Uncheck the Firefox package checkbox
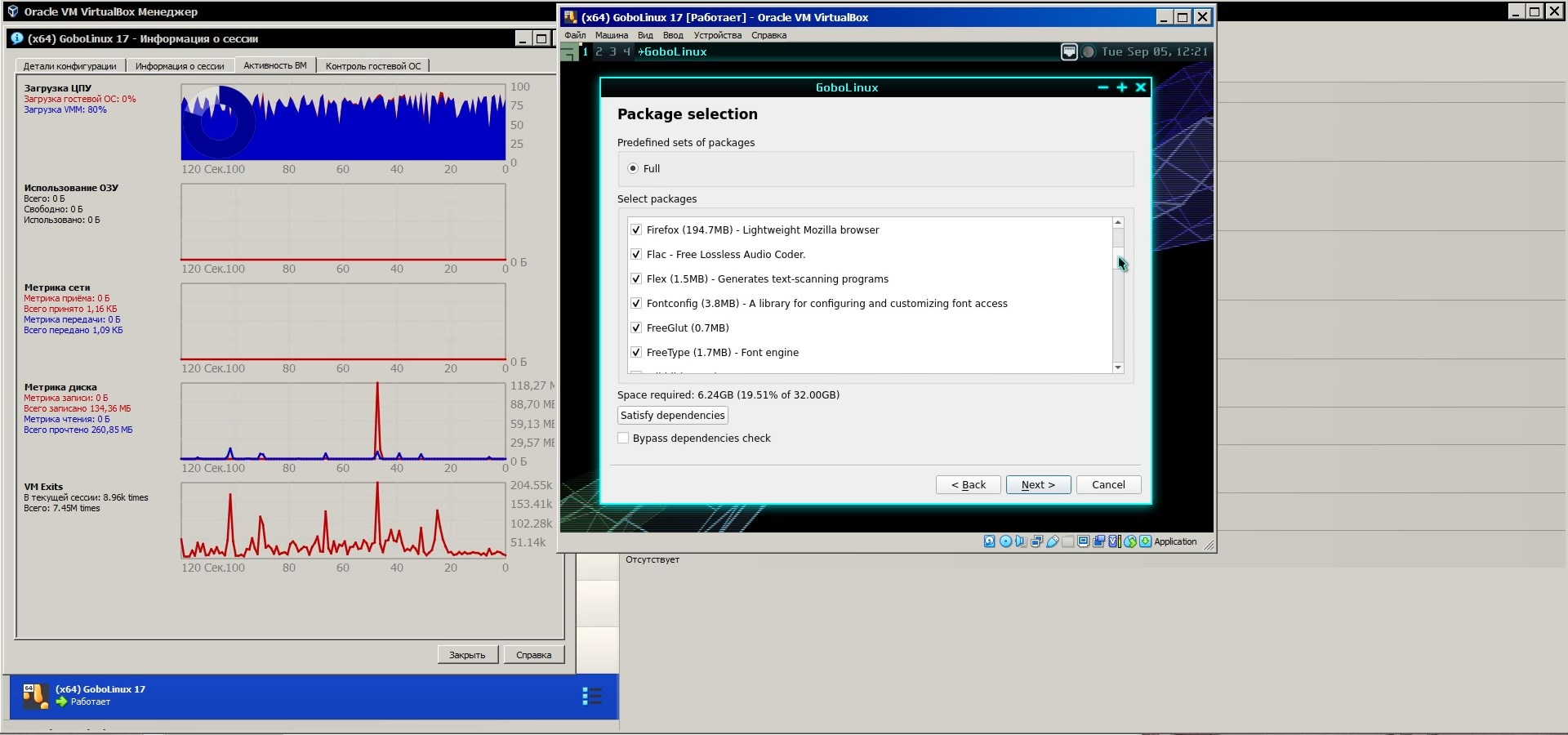This screenshot has width=1568, height=735. point(635,230)
